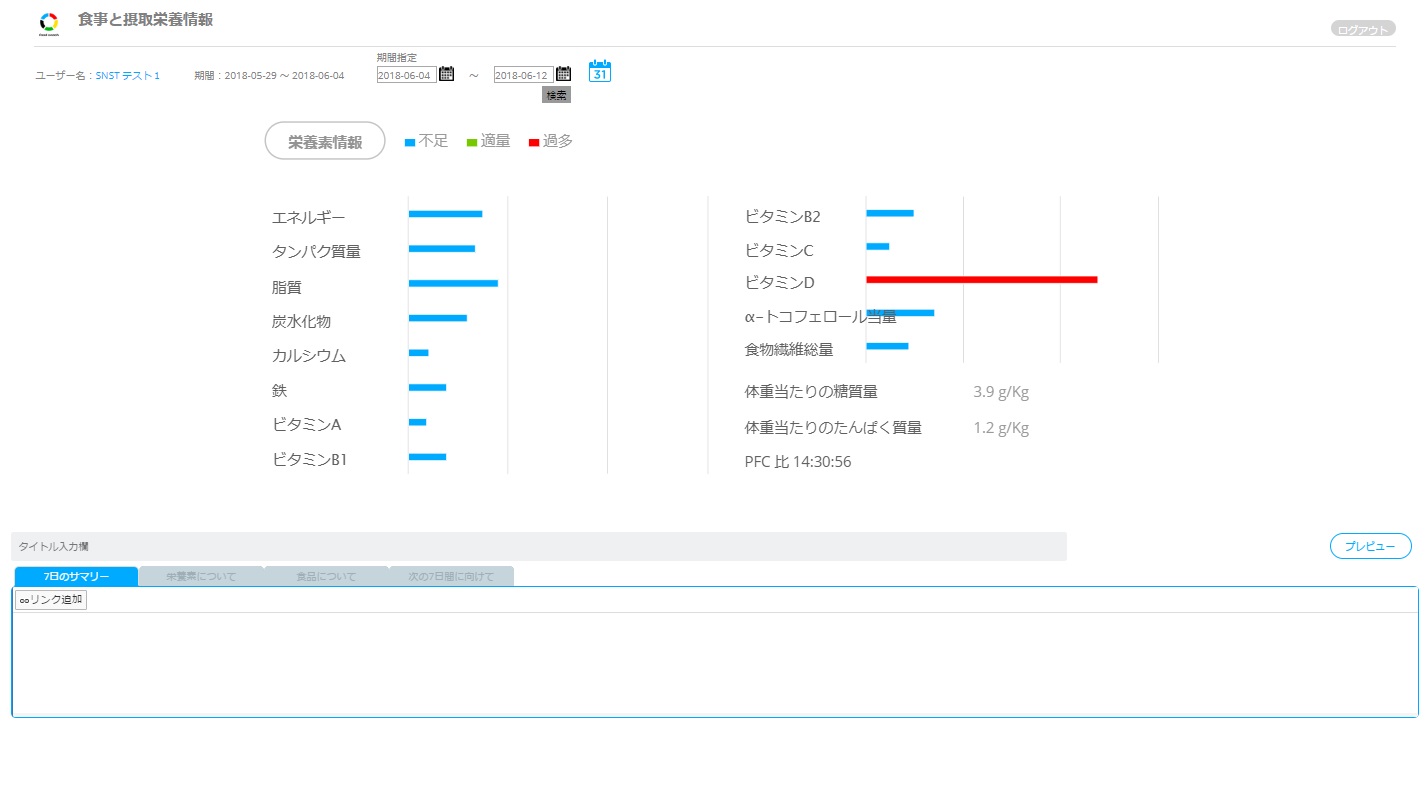
Task: Select the 7日のサマリー tab
Action: [x=76, y=577]
